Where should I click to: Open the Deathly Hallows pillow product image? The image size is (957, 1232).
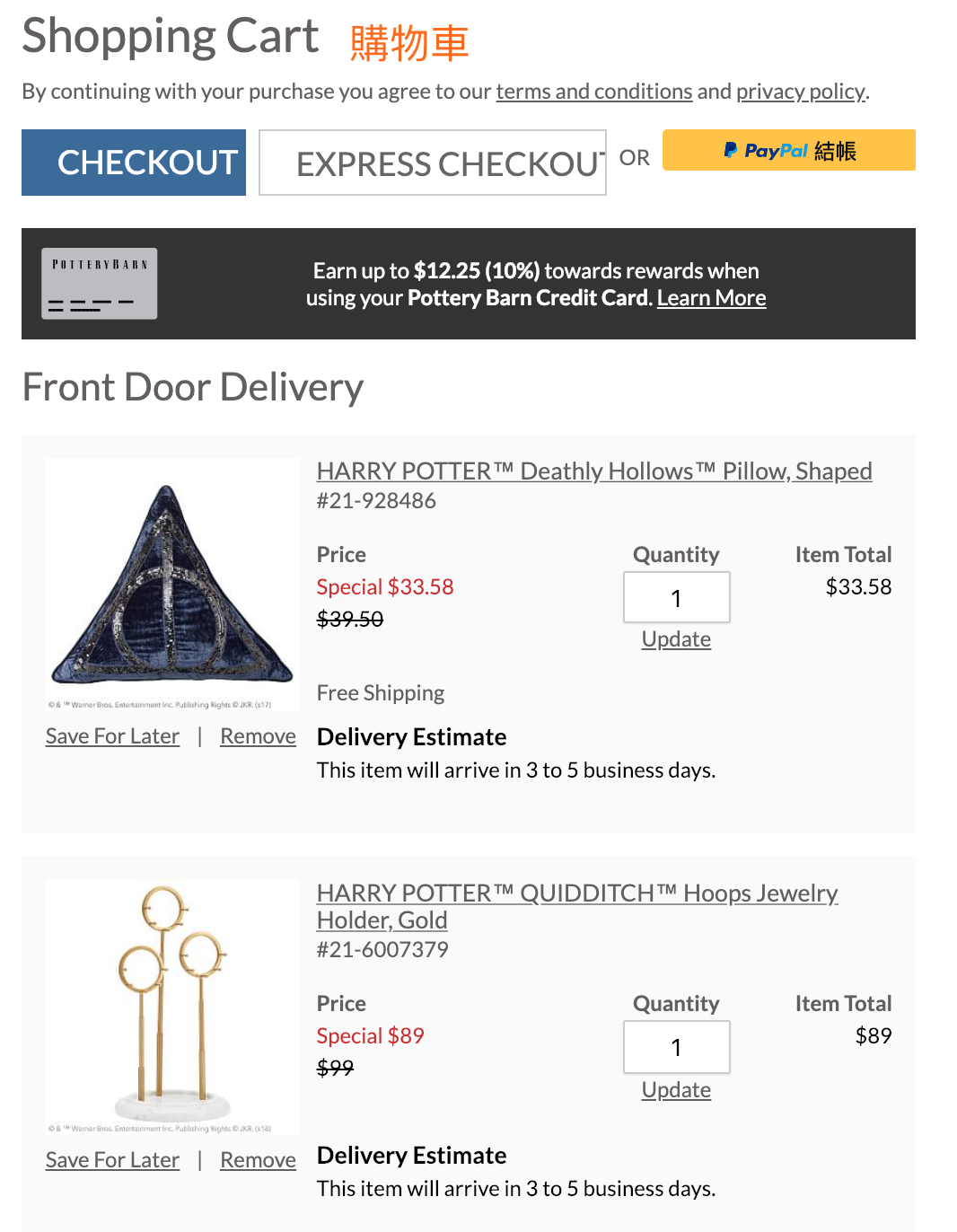pyautogui.click(x=172, y=585)
